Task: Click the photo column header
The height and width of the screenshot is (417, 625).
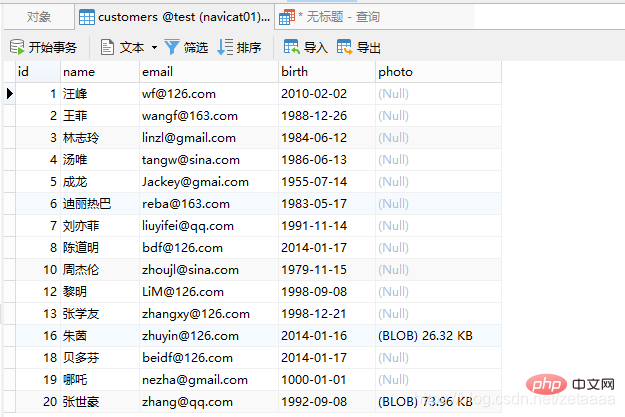Action: pyautogui.click(x=438, y=72)
